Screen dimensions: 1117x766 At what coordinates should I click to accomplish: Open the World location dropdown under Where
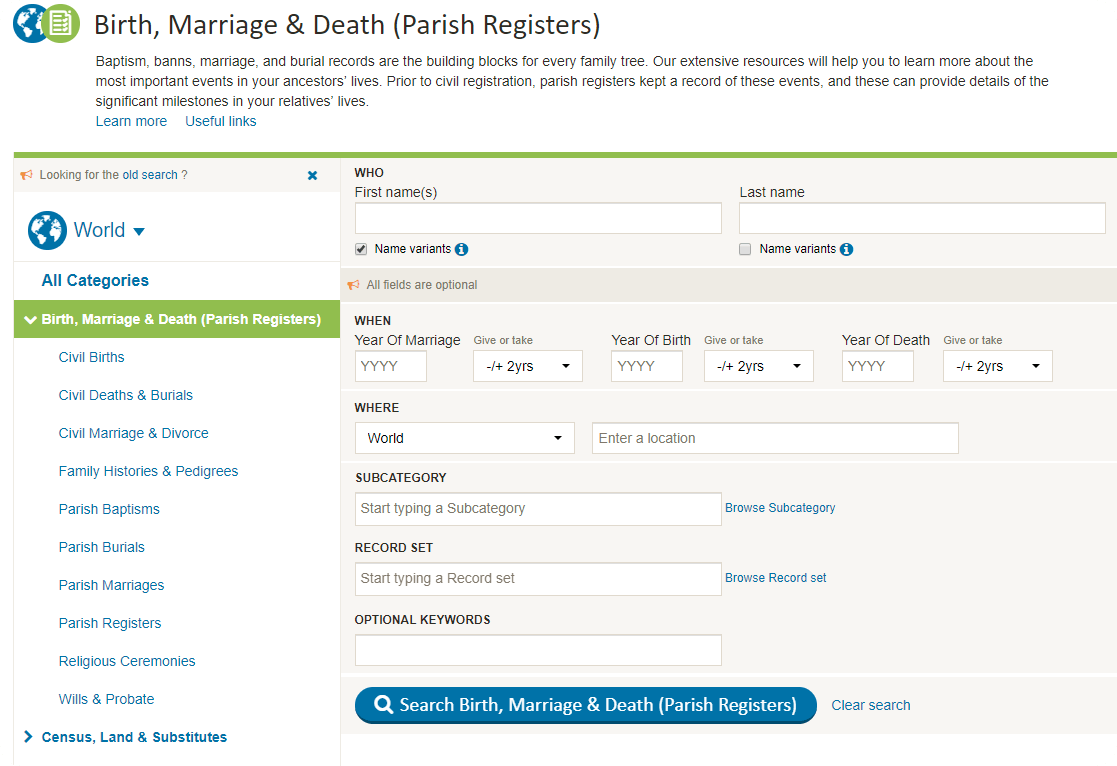pyautogui.click(x=464, y=438)
